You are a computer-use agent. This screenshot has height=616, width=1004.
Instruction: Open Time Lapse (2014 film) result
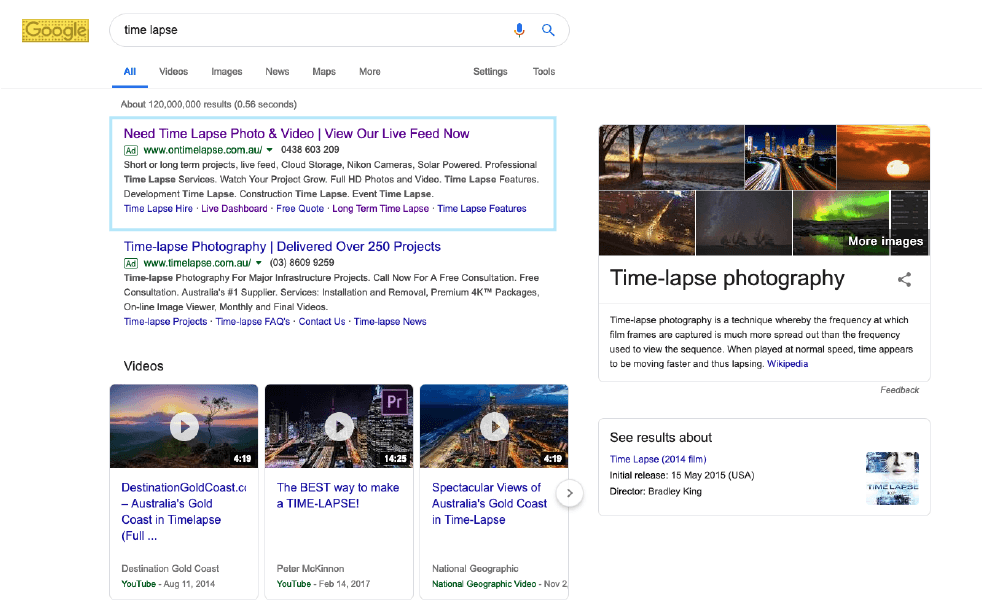click(658, 459)
